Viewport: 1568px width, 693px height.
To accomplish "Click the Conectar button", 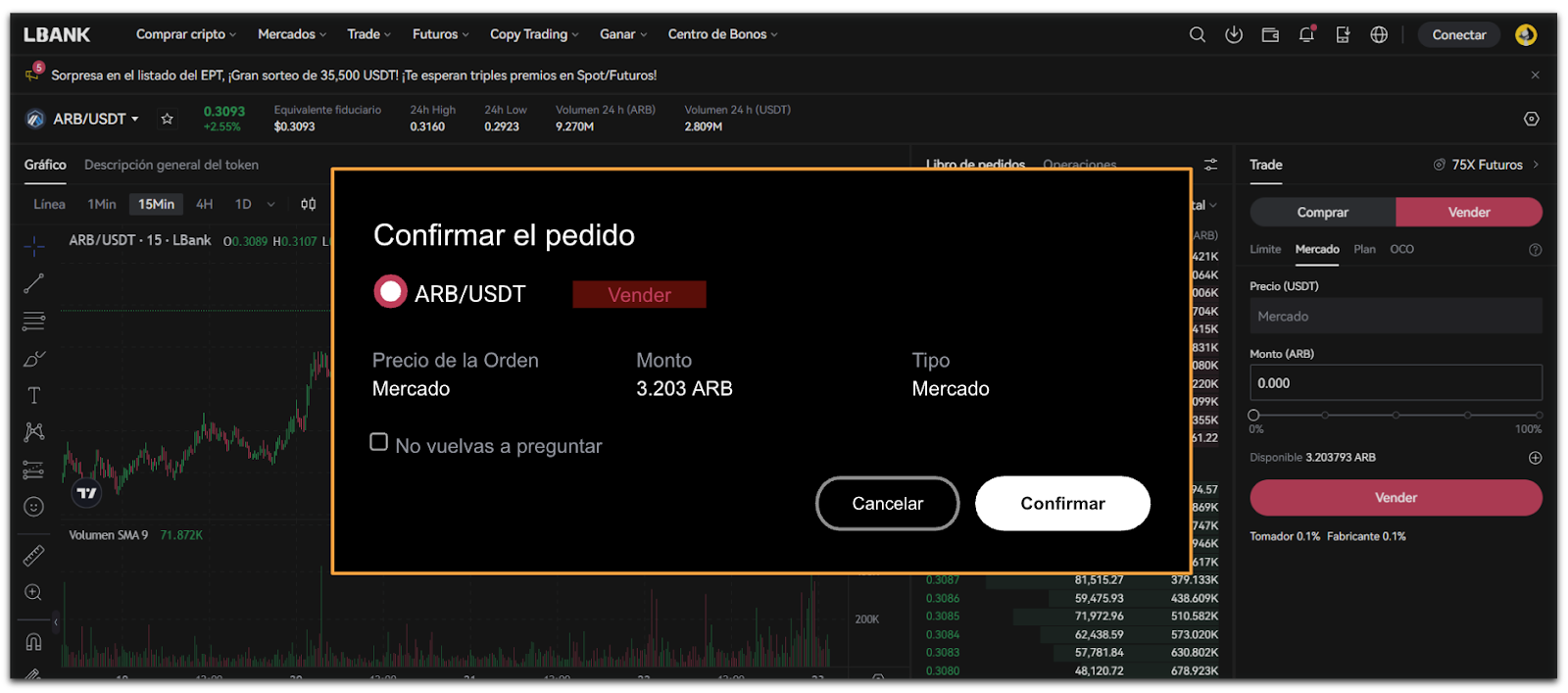I will click(1458, 34).
